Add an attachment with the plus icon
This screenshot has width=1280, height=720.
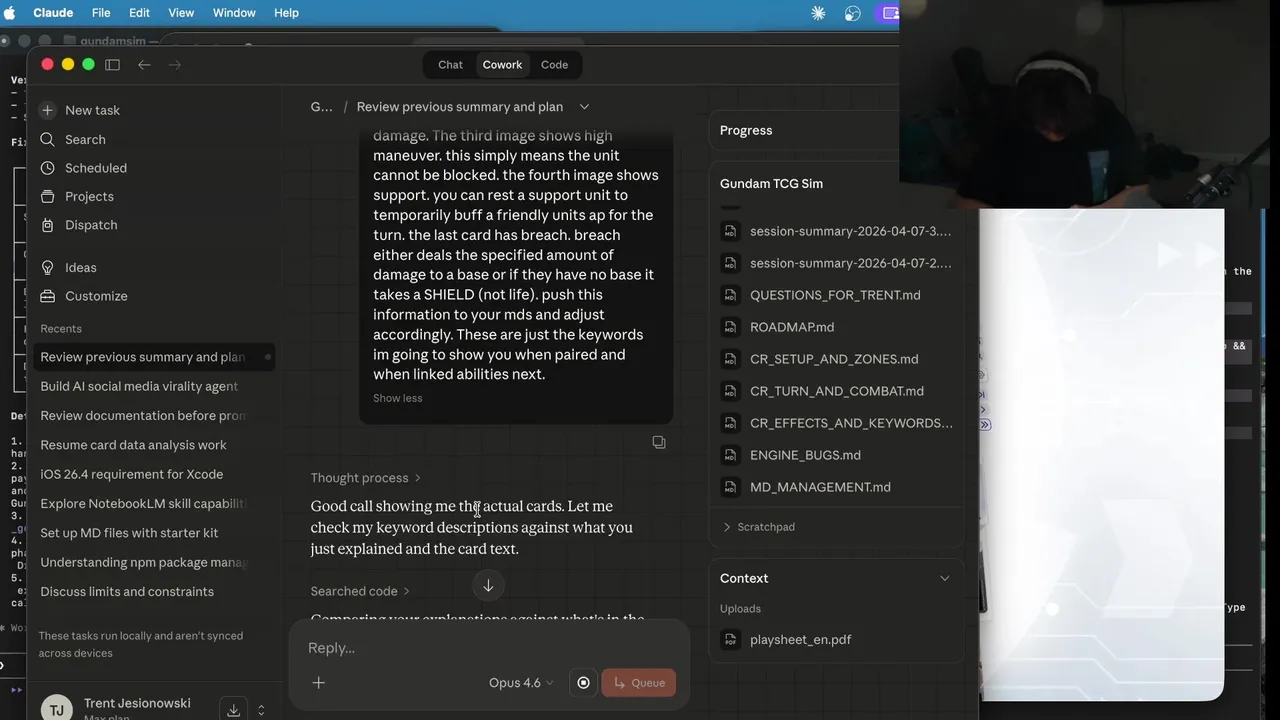coord(318,683)
